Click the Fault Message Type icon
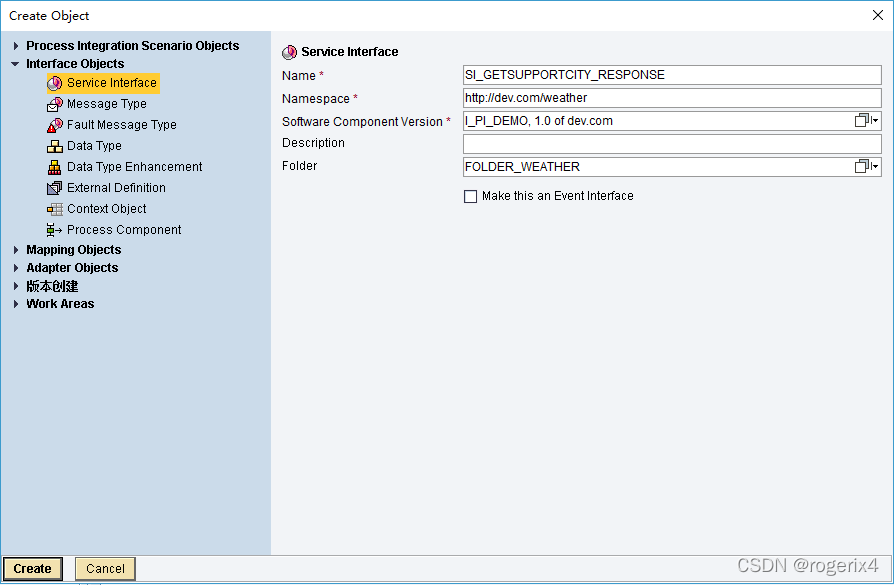 pos(55,125)
